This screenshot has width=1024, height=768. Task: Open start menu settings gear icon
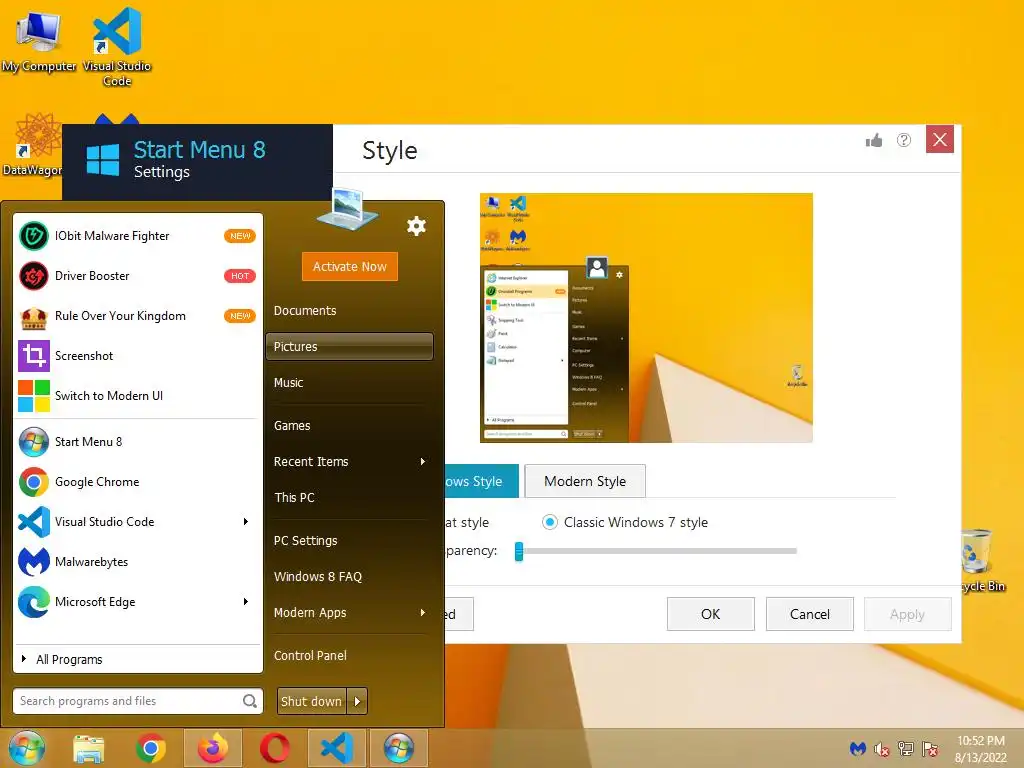pyautogui.click(x=416, y=226)
